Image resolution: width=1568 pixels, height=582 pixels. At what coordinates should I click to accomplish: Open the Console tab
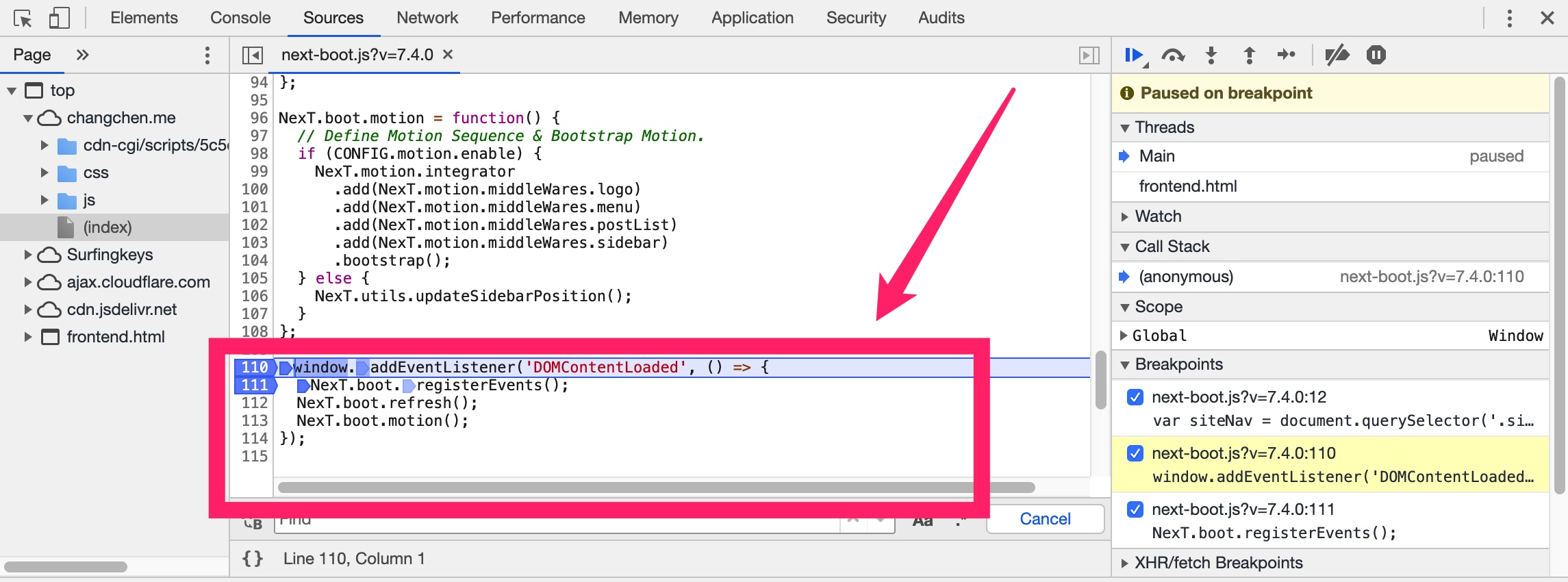tap(240, 18)
